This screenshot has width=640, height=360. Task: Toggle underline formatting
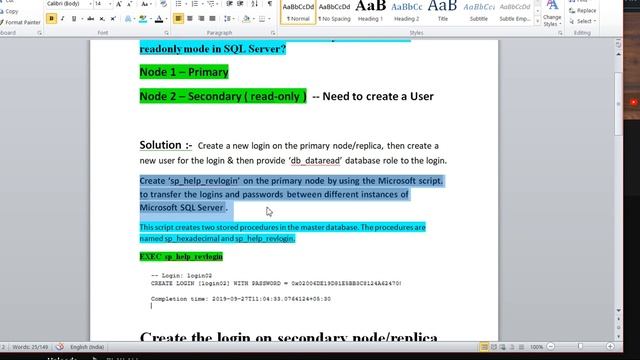(74, 19)
